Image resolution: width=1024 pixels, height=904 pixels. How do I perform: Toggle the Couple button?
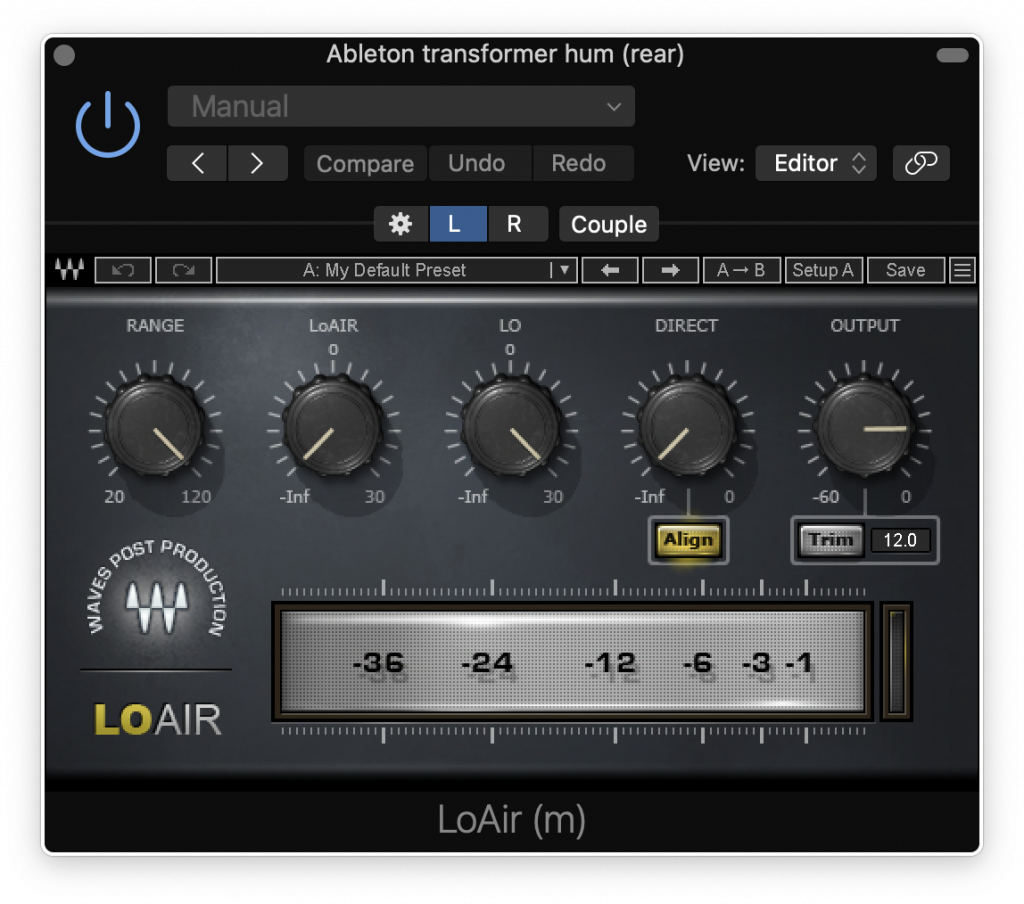(609, 224)
